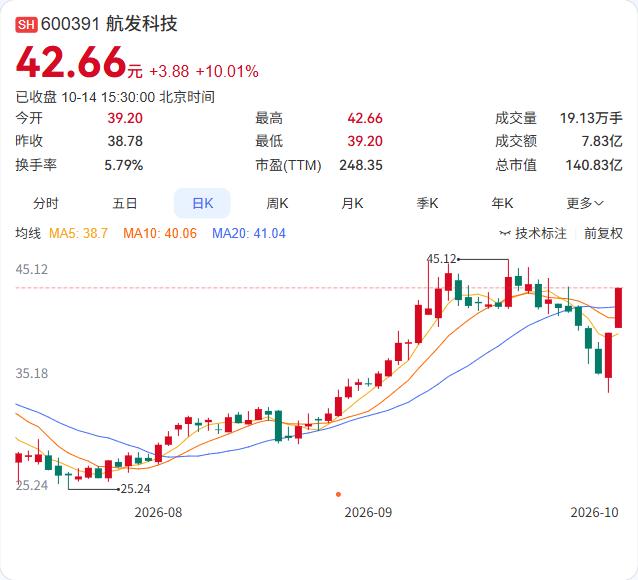This screenshot has width=638, height=580.
Task: Click the 2026-08 date axis label
Action: tap(158, 512)
